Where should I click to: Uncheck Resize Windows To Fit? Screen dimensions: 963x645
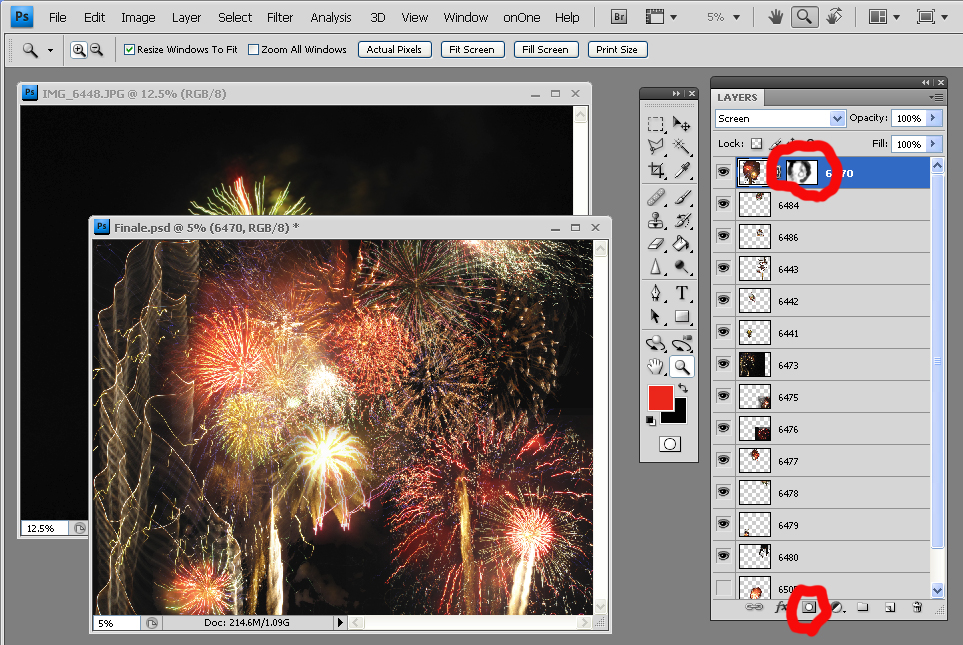(x=130, y=49)
